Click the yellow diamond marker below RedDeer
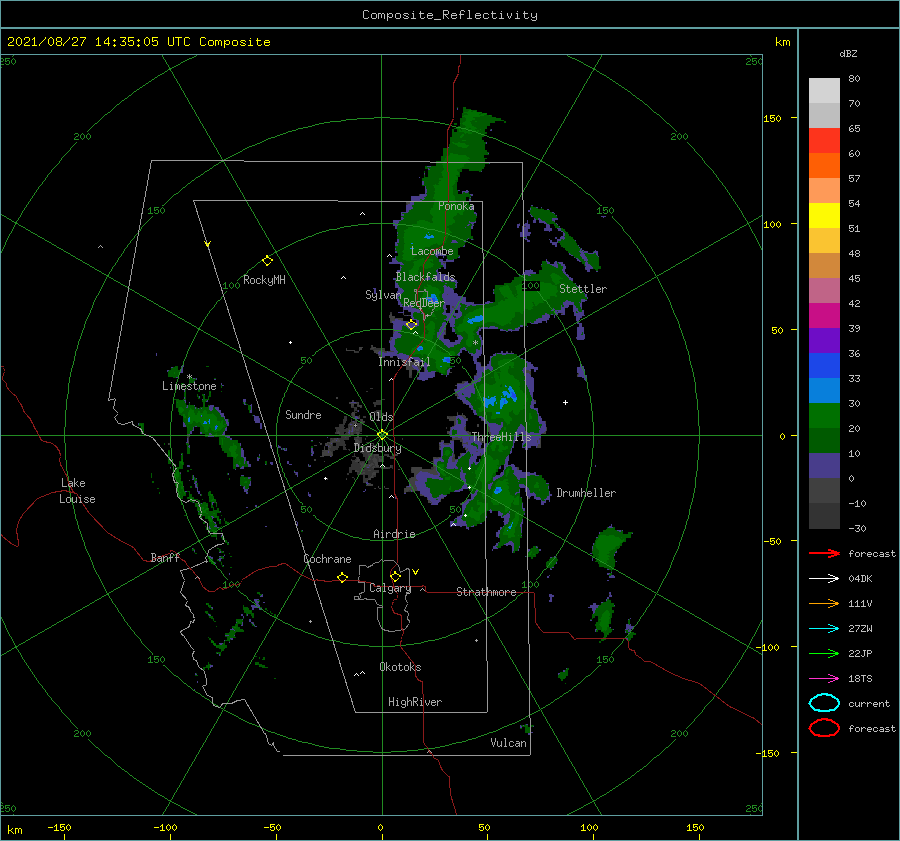Image resolution: width=900 pixels, height=841 pixels. click(x=412, y=324)
